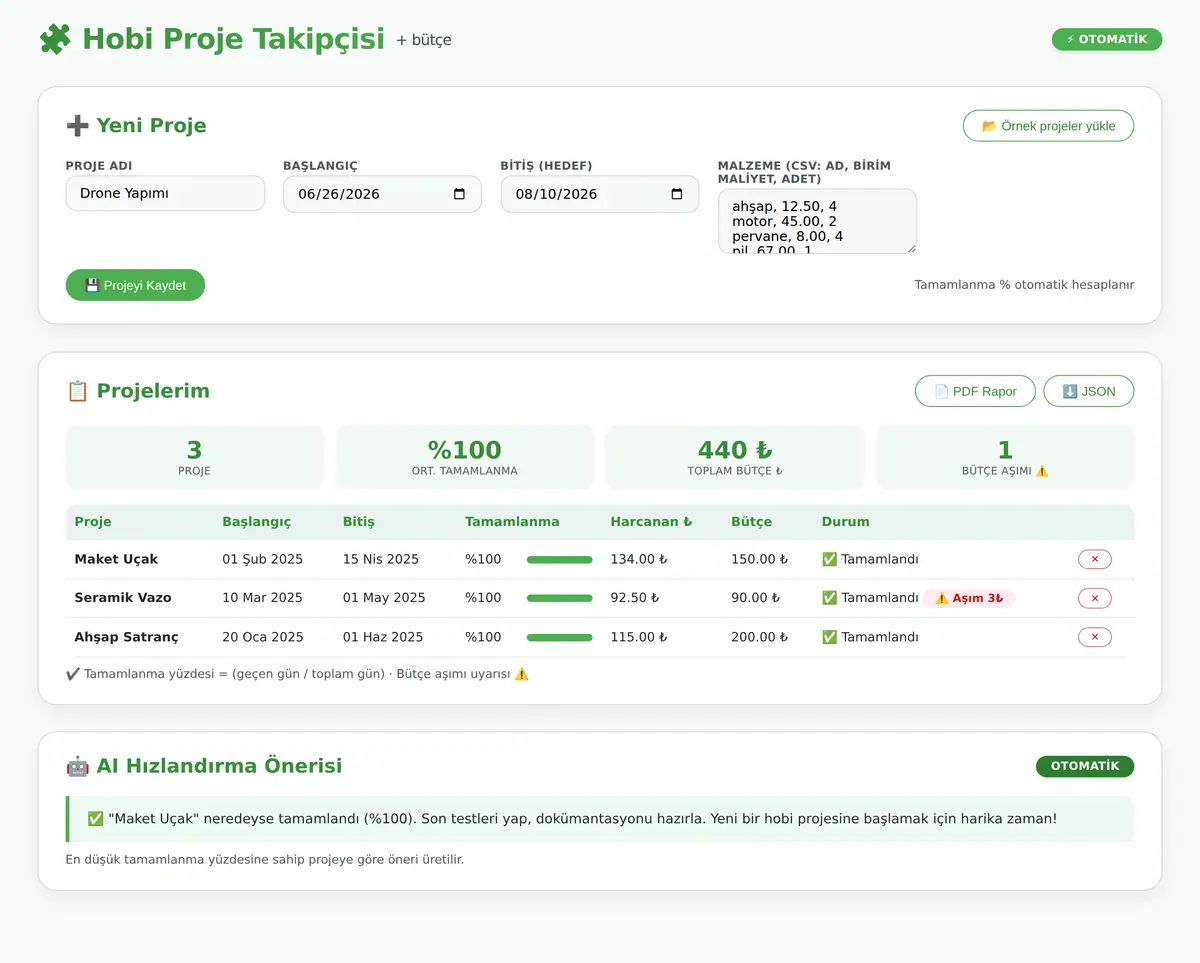Click Maket Uçak completion progress bar

pyautogui.click(x=559, y=559)
